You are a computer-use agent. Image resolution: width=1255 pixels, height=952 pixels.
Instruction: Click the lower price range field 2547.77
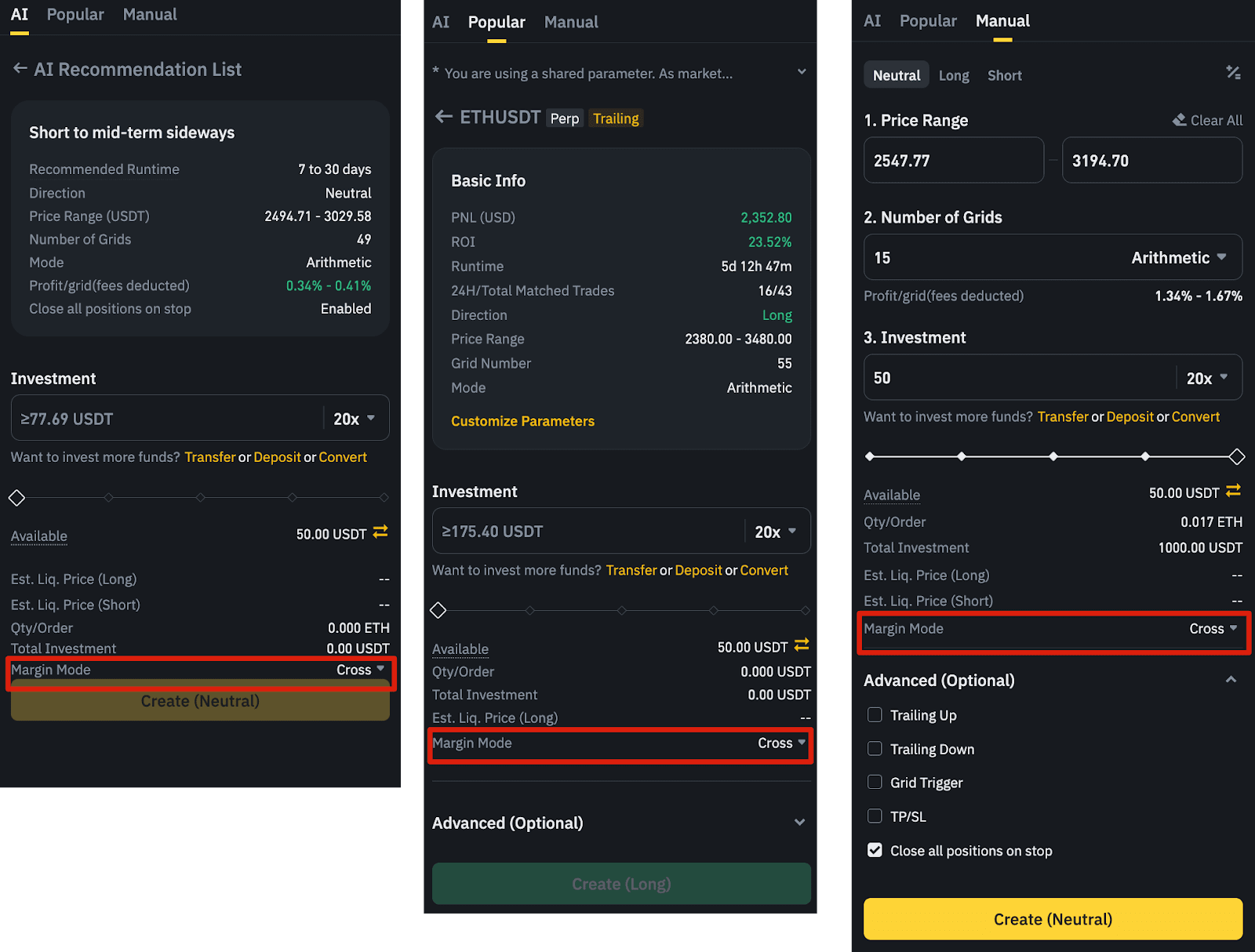point(954,161)
